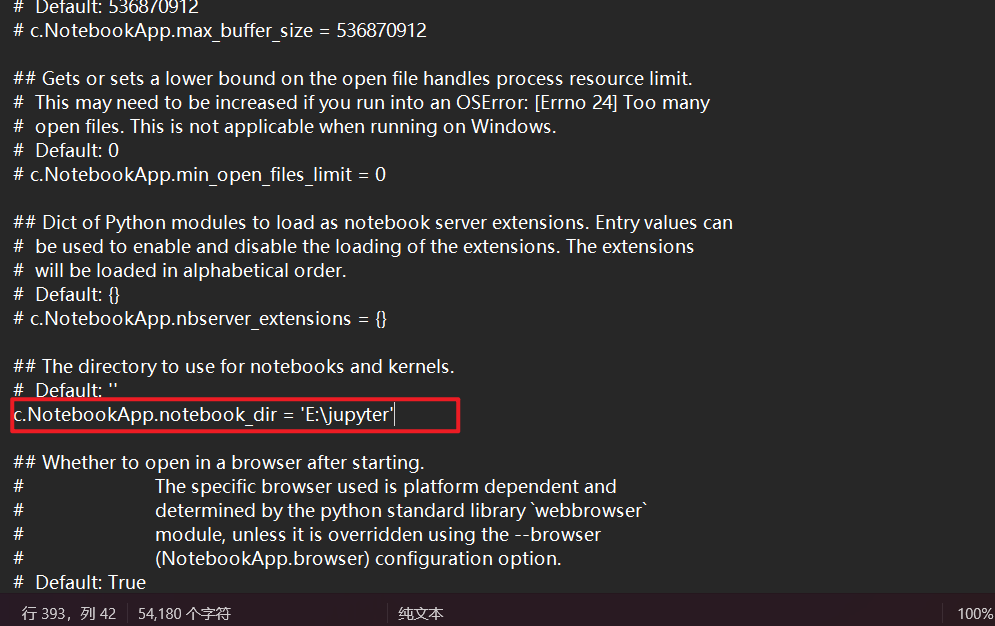Click the 54,180 character count in status bar
The width and height of the screenshot is (995, 626).
point(184,613)
